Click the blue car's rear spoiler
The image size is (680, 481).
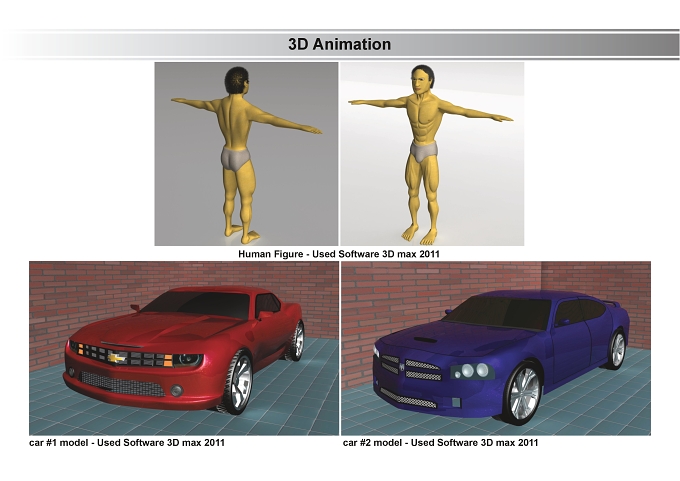610,303
